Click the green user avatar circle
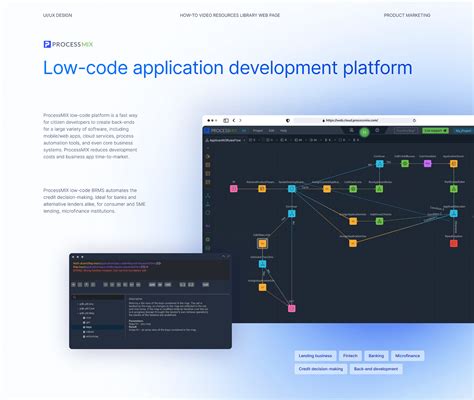Screen dimensions: 474x400 pos(364,132)
